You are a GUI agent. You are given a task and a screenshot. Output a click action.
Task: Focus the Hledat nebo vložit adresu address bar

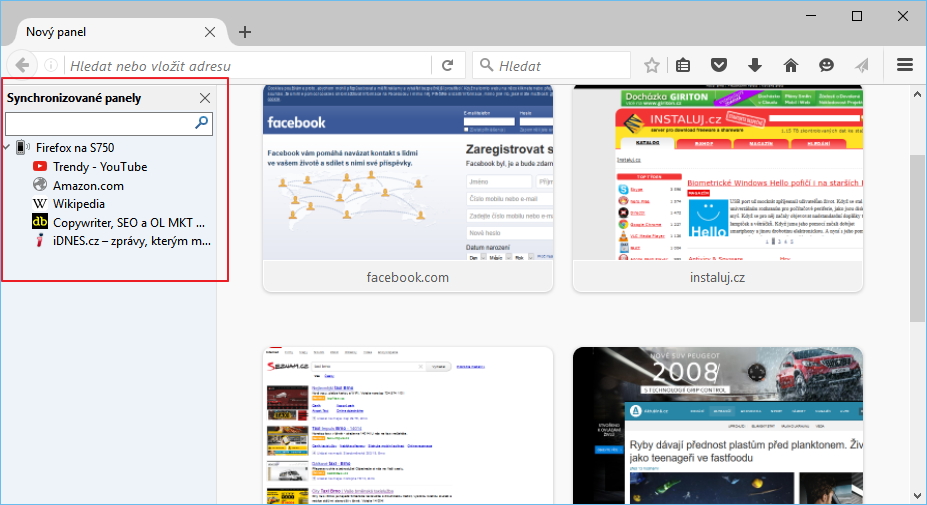point(248,66)
